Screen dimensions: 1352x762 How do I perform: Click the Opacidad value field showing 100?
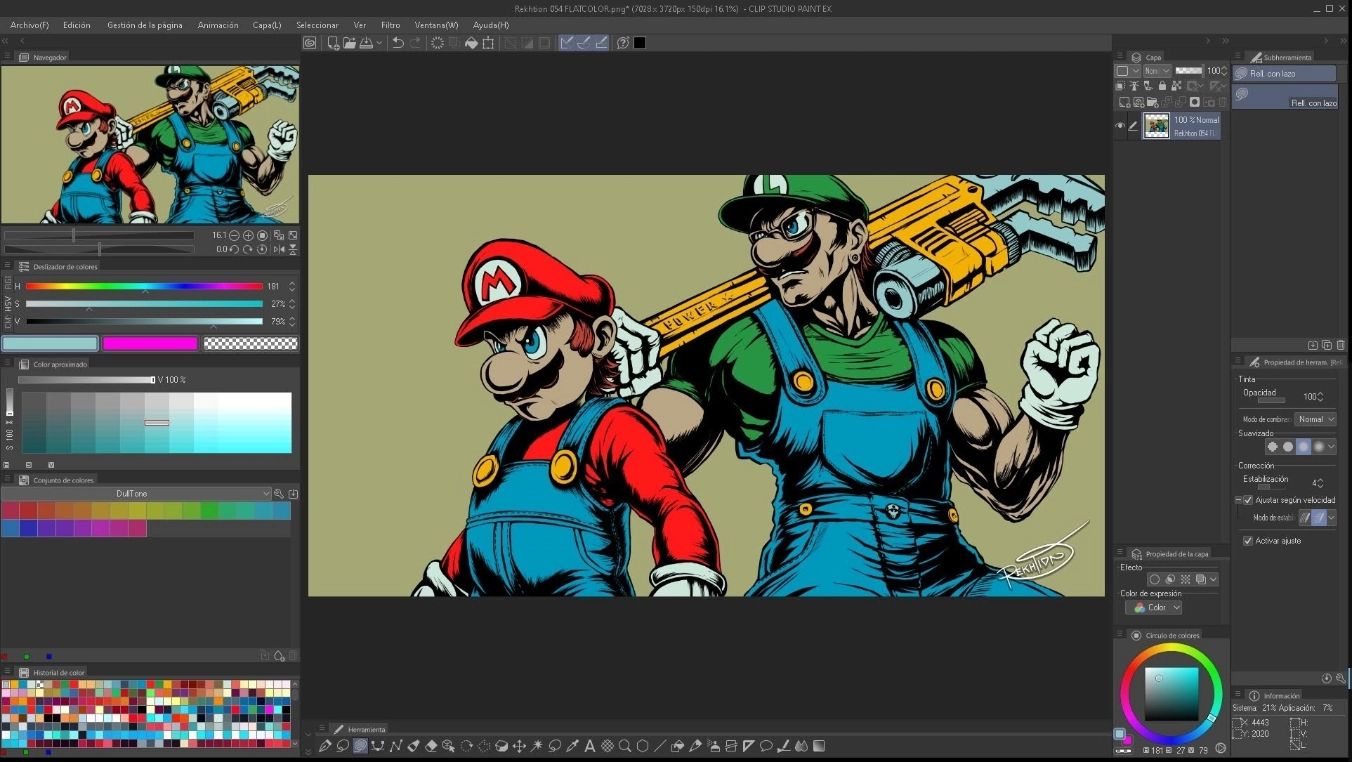[x=1311, y=397]
